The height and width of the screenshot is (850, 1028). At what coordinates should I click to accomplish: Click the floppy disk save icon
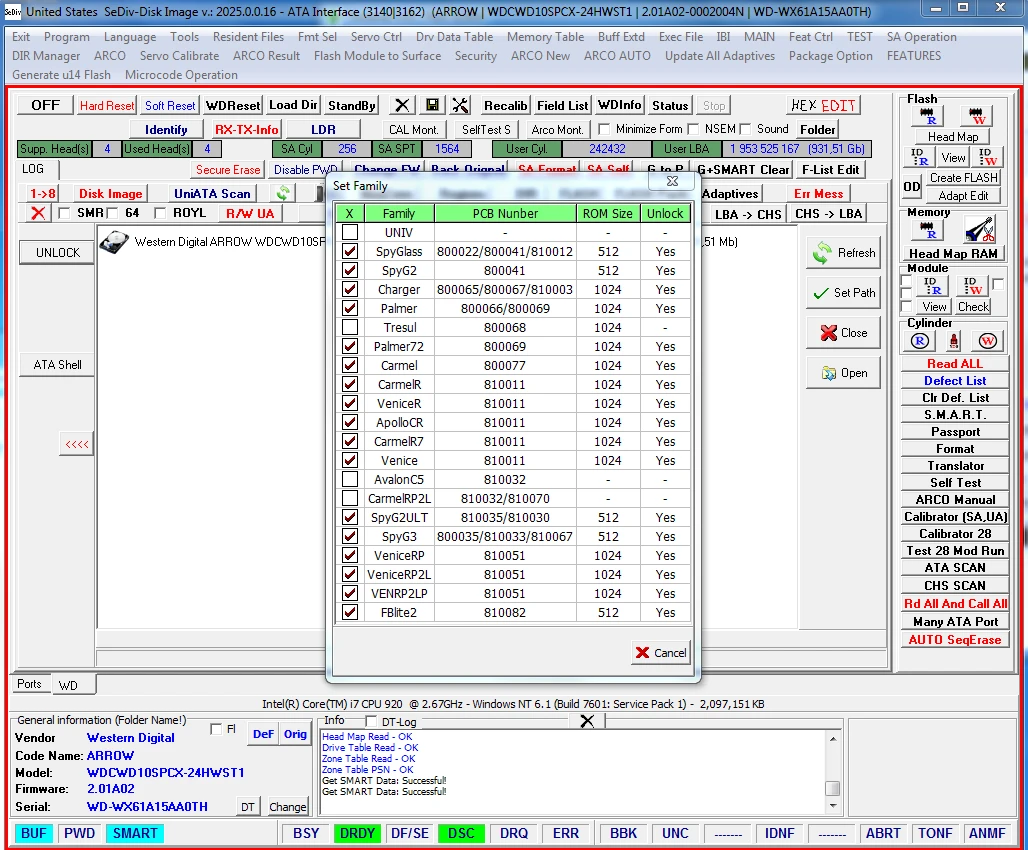[x=432, y=106]
